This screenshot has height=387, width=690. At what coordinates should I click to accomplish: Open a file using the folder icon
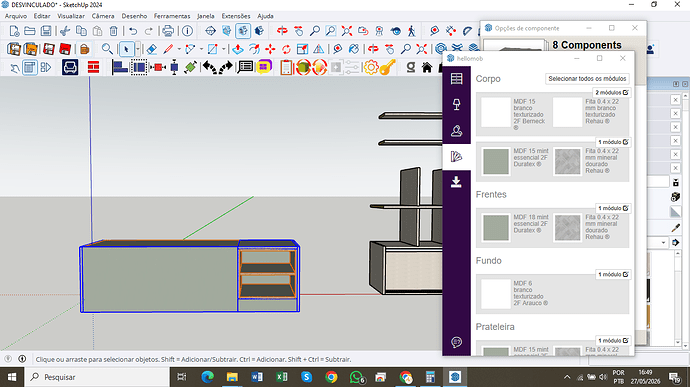point(29,31)
